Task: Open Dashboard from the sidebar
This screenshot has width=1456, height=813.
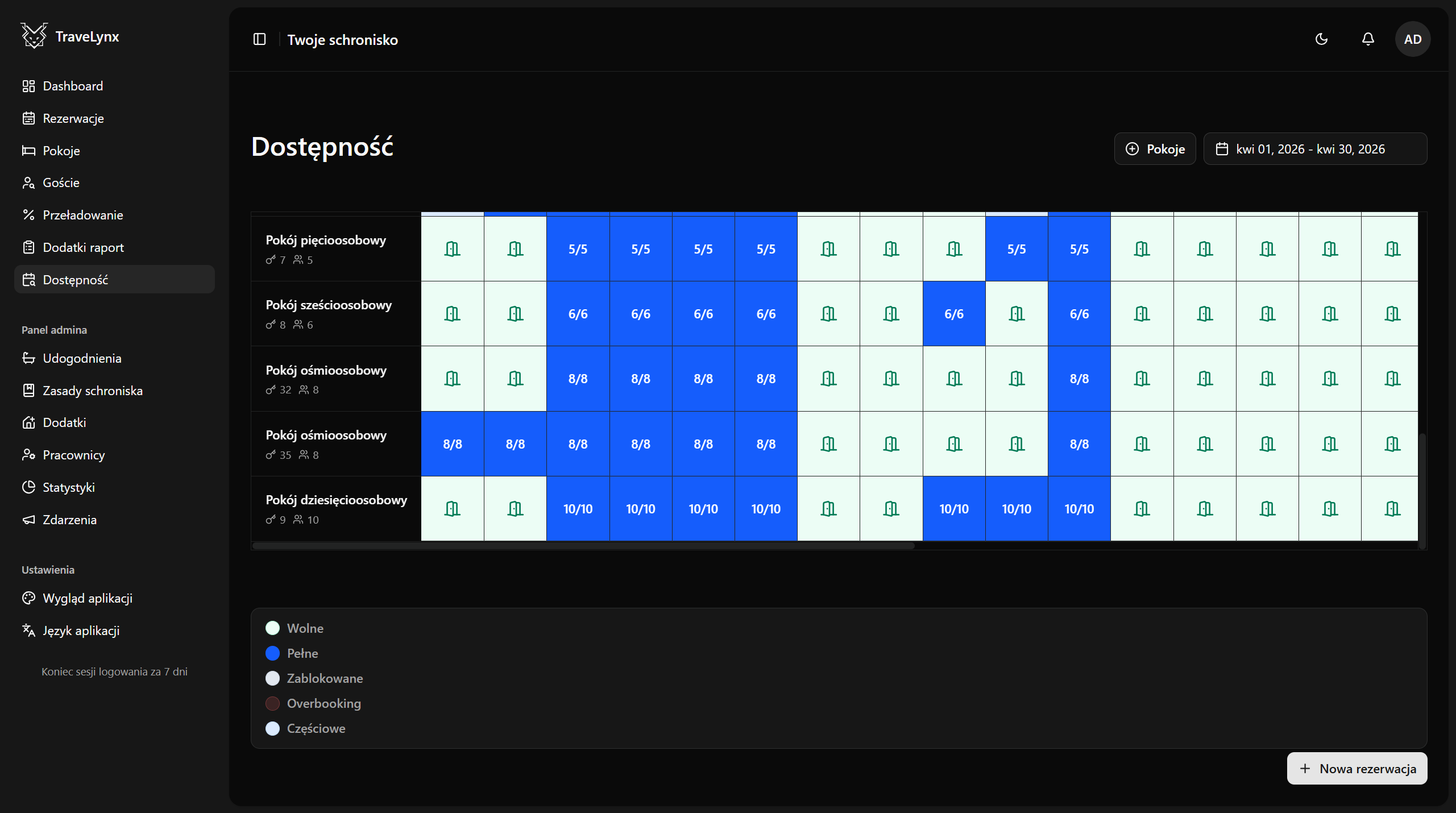Action: pyautogui.click(x=73, y=86)
